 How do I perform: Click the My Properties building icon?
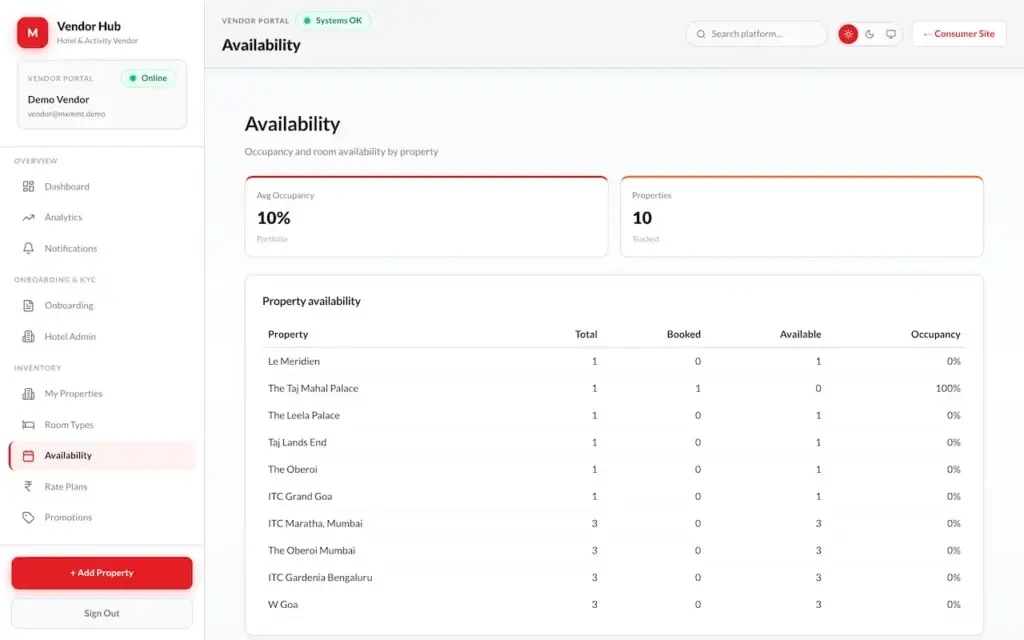28,394
